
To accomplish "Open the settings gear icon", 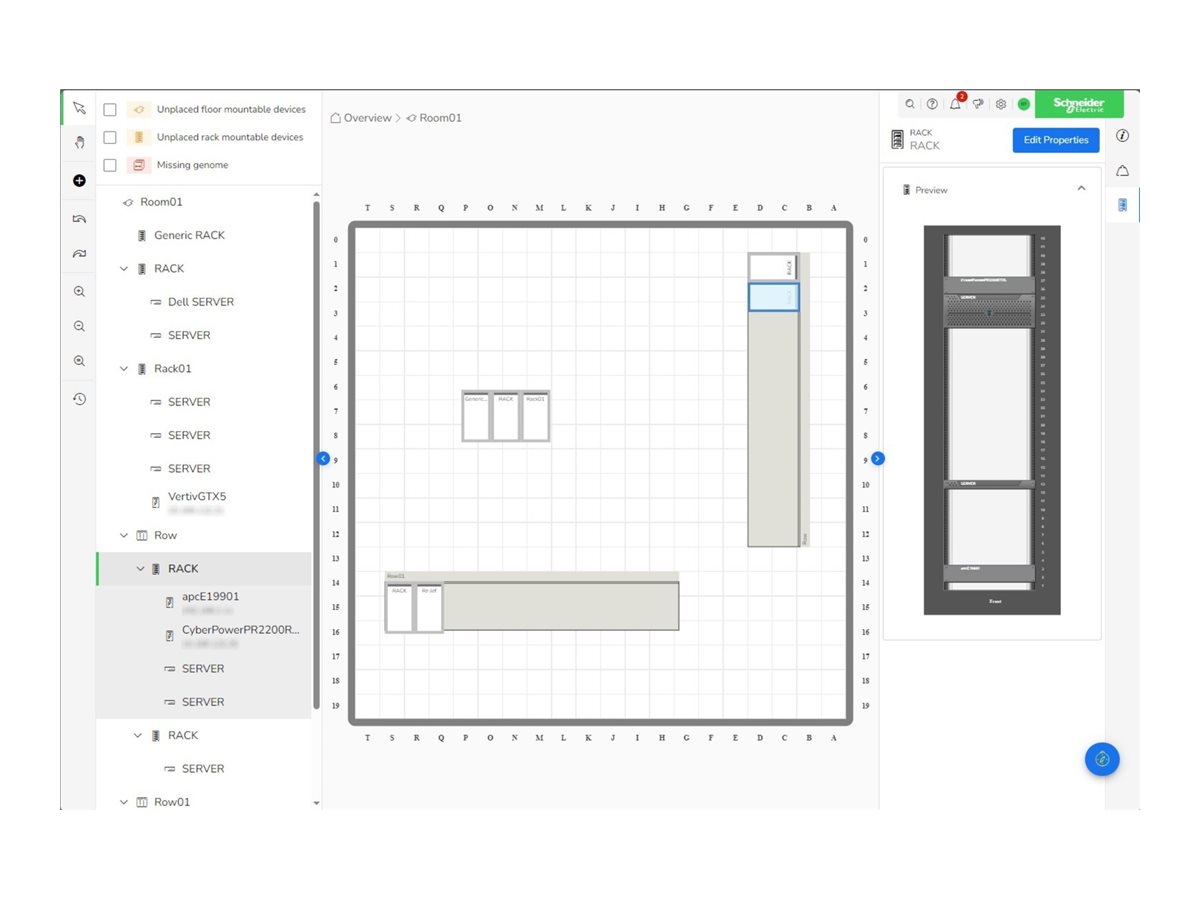I will click(1000, 104).
